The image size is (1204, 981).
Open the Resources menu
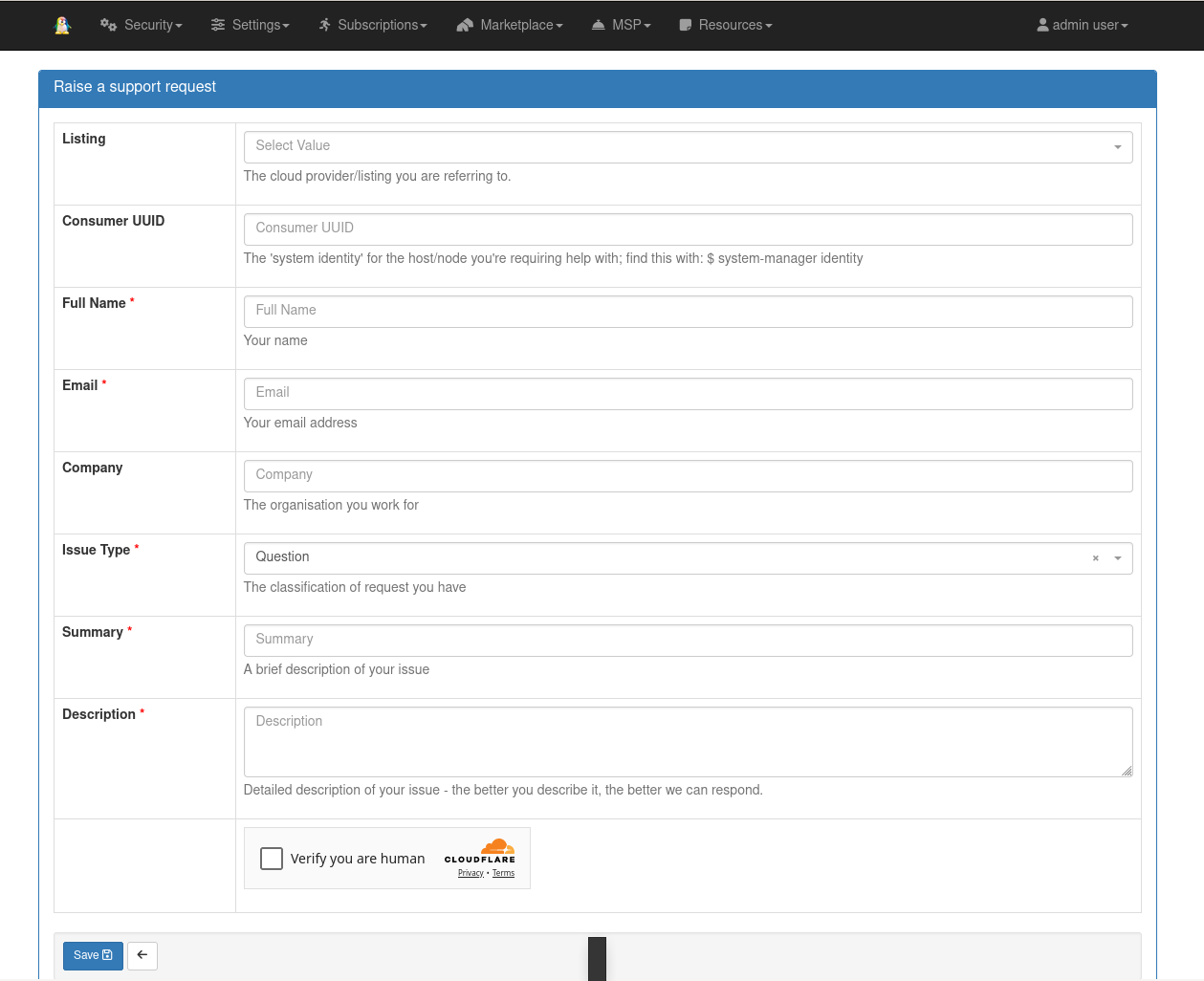pyautogui.click(x=734, y=25)
